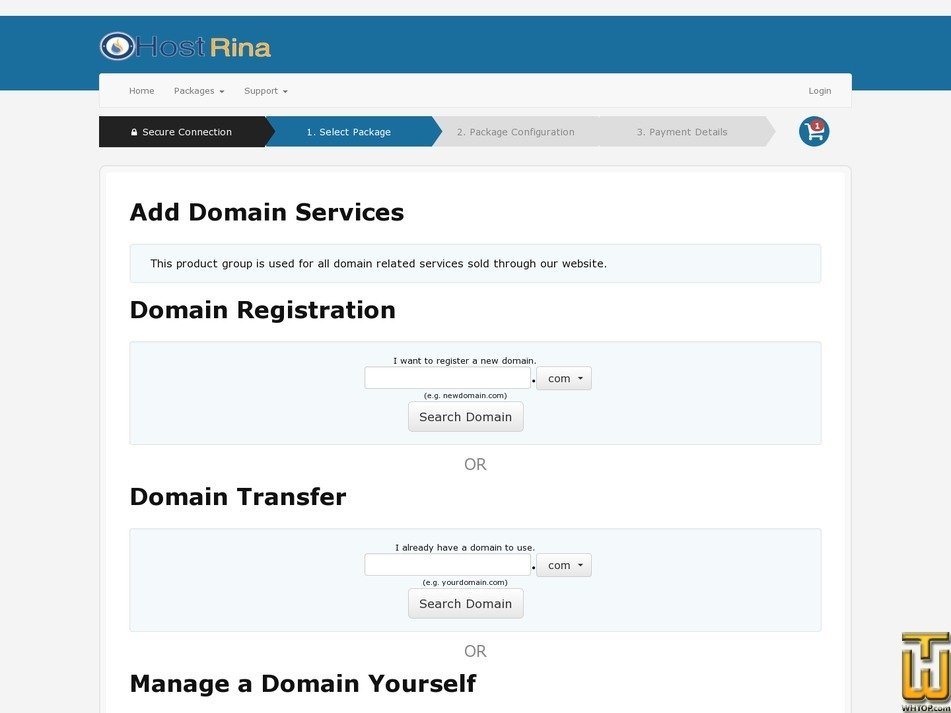Image resolution: width=951 pixels, height=713 pixels.
Task: Expand the Support menu
Action: [266, 91]
